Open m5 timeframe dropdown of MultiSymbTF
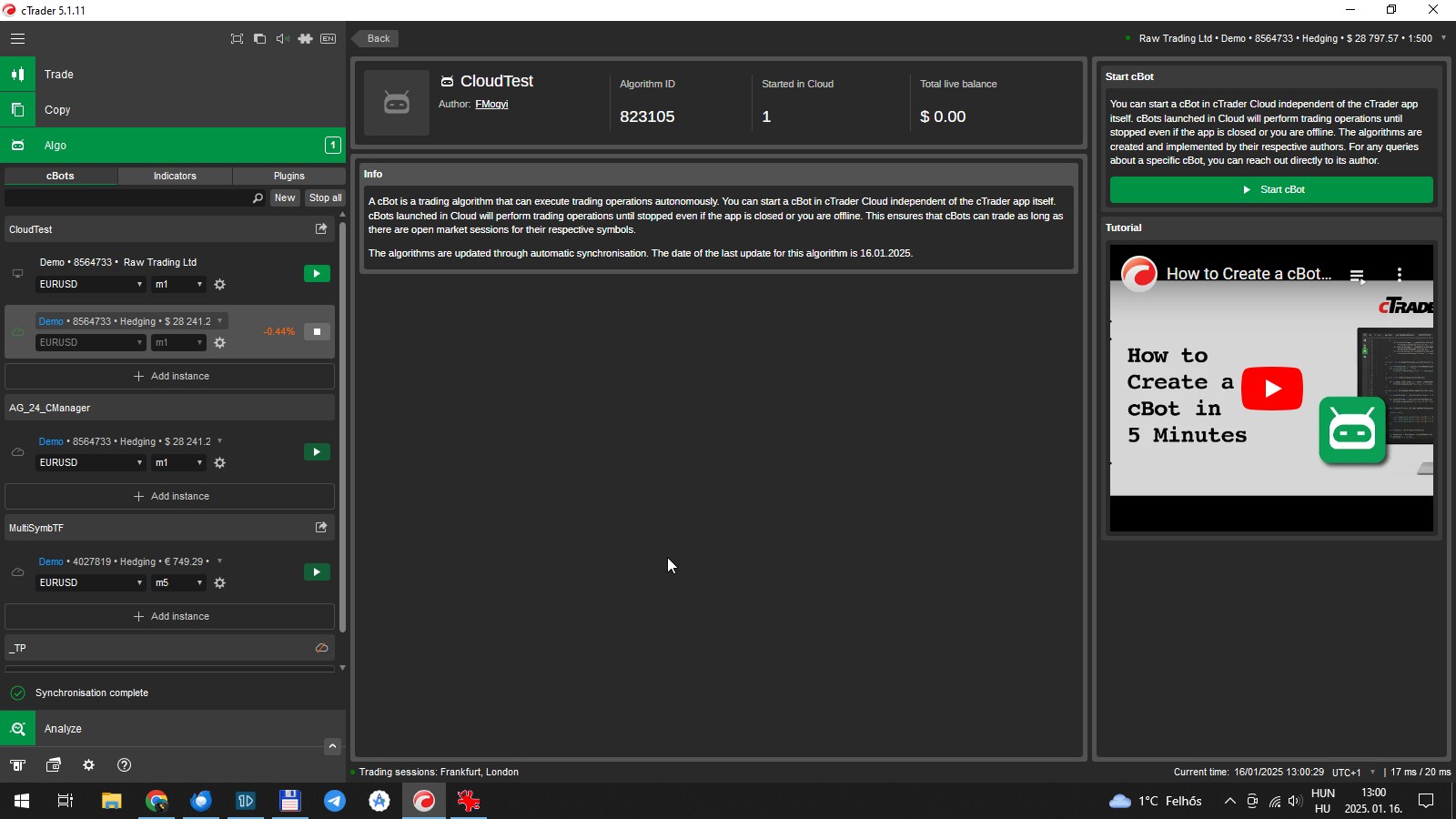 click(178, 582)
